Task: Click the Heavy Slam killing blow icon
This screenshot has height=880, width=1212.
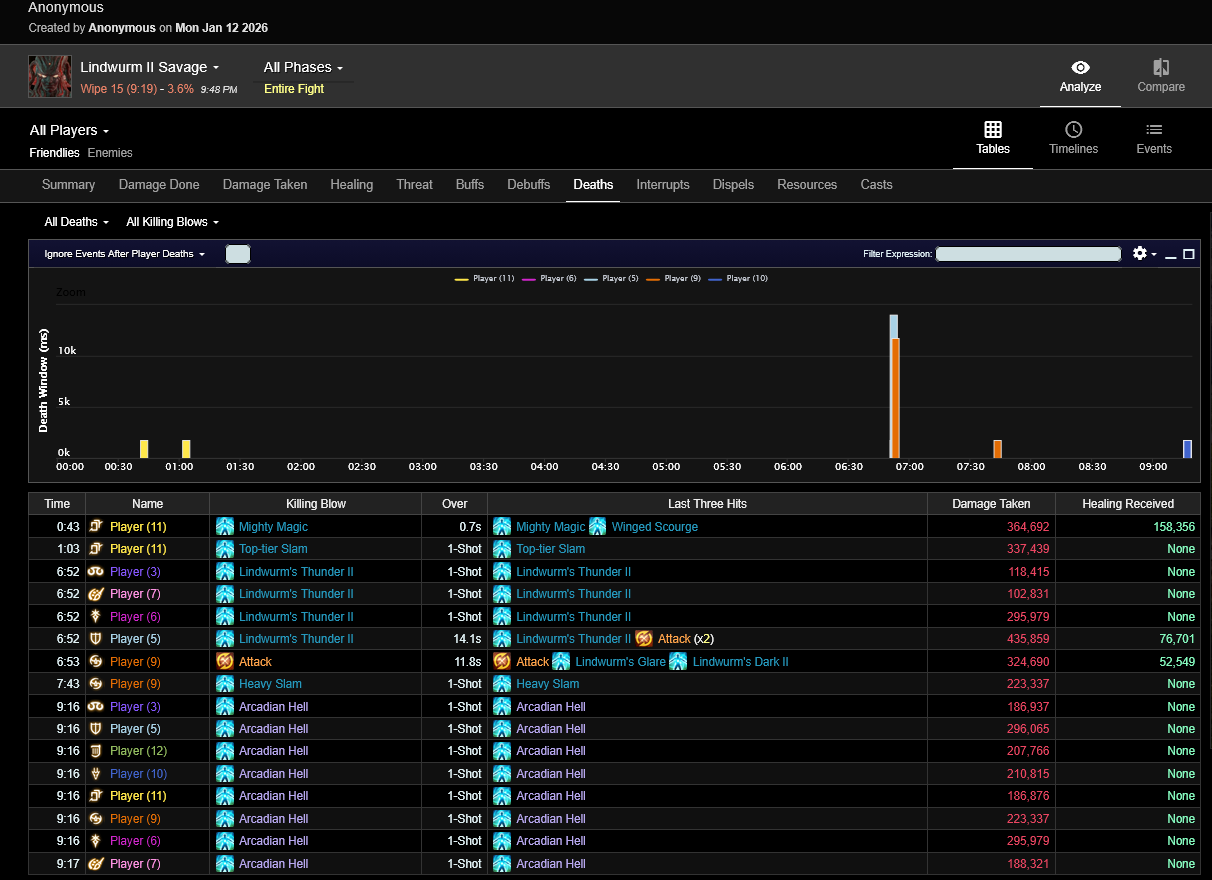Action: click(225, 684)
